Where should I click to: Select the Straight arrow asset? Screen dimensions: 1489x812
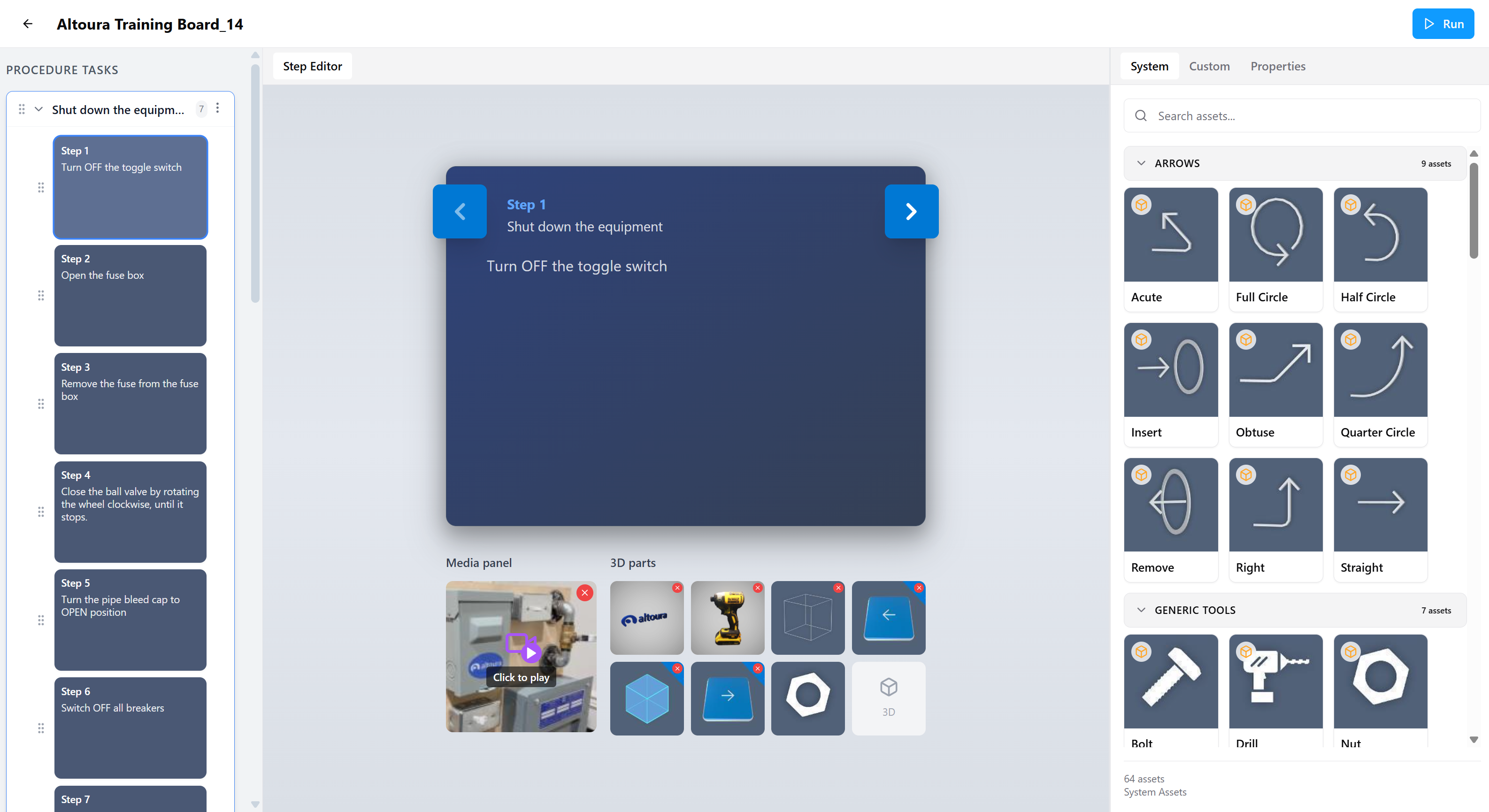tap(1381, 520)
